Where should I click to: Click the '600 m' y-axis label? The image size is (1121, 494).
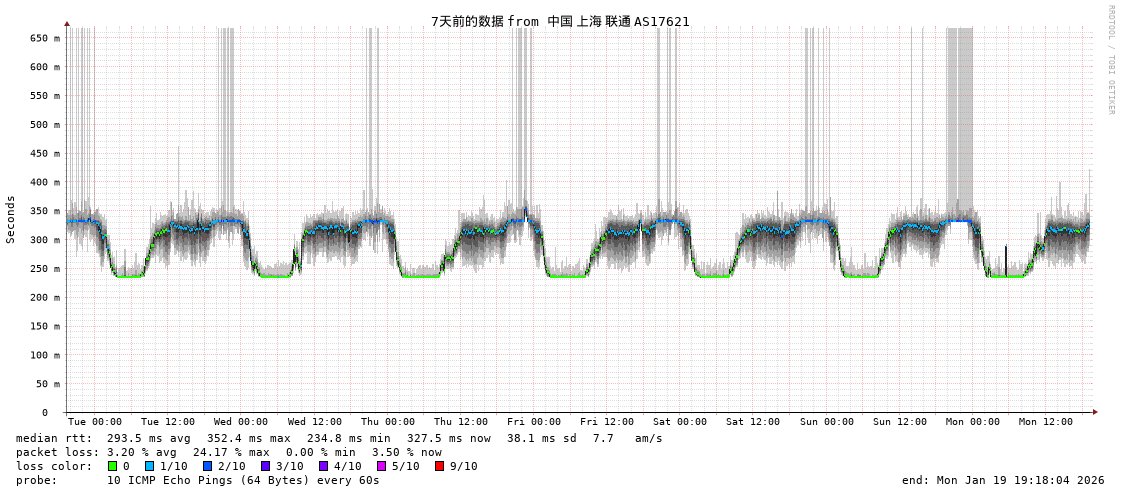(45, 66)
